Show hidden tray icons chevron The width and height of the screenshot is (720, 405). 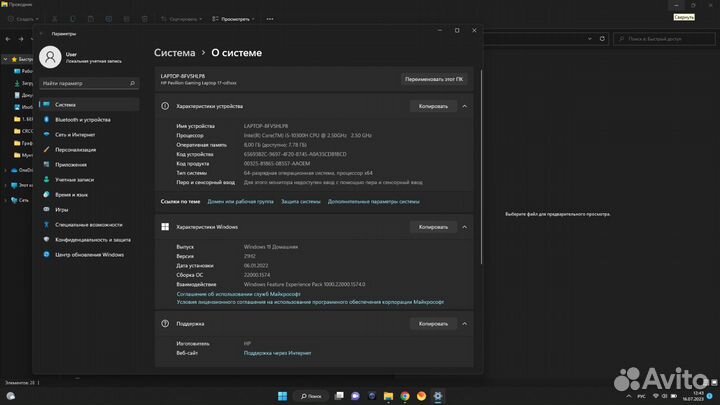tap(629, 396)
